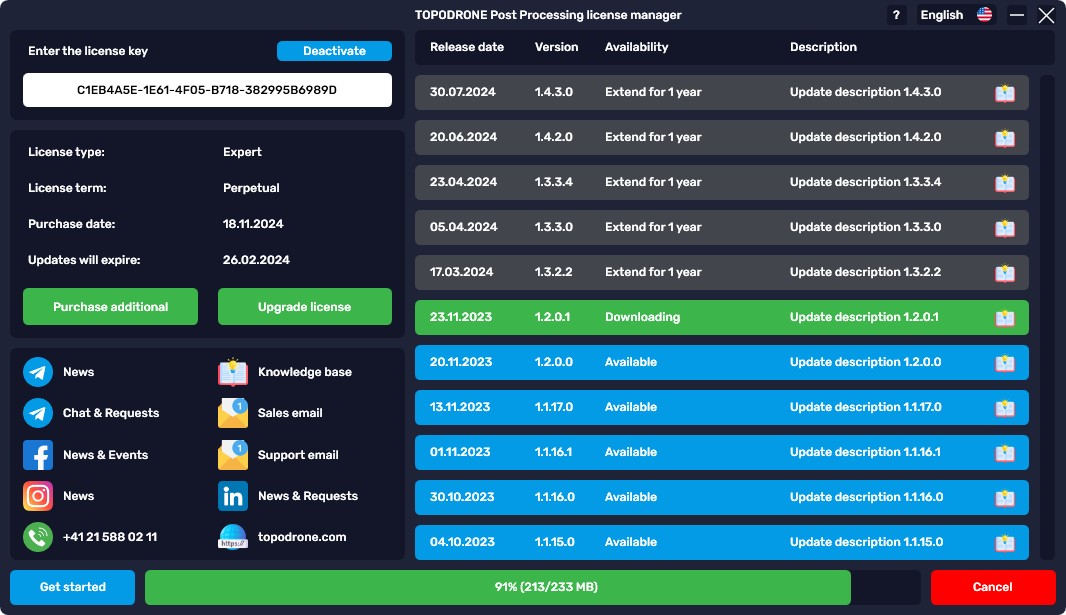Open update description icon for version 1.1.15.0
Image resolution: width=1066 pixels, height=615 pixels.
[1005, 543]
